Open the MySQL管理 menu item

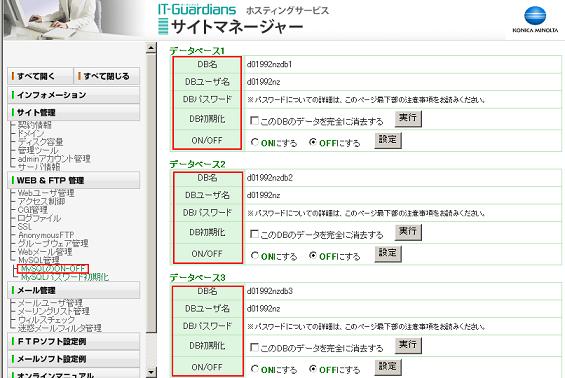(39, 260)
